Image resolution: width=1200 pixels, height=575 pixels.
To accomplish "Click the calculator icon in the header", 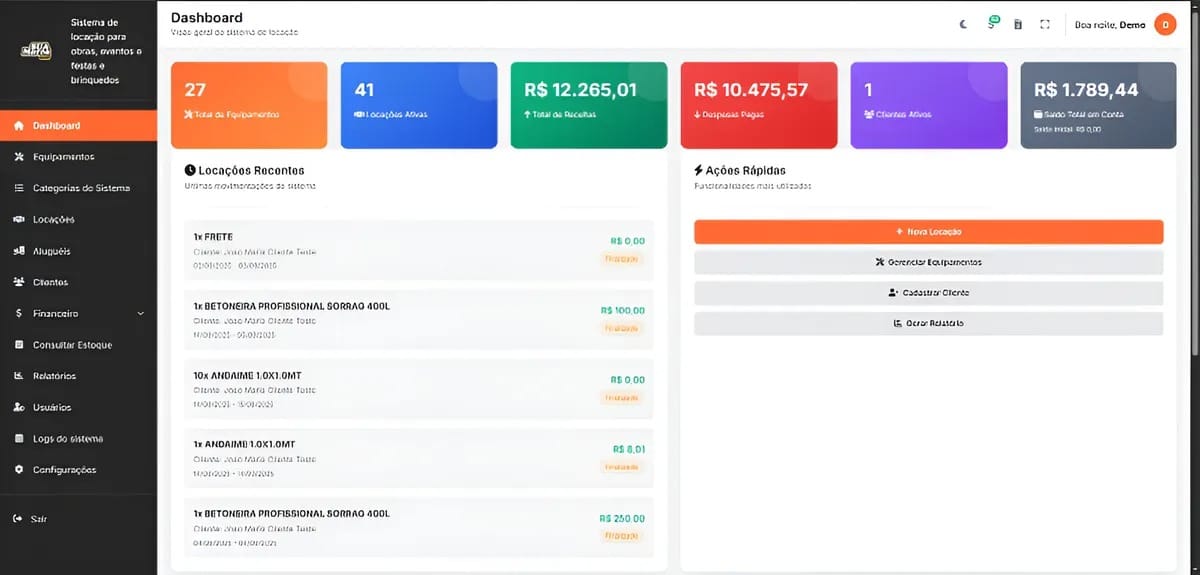I will (1018, 24).
